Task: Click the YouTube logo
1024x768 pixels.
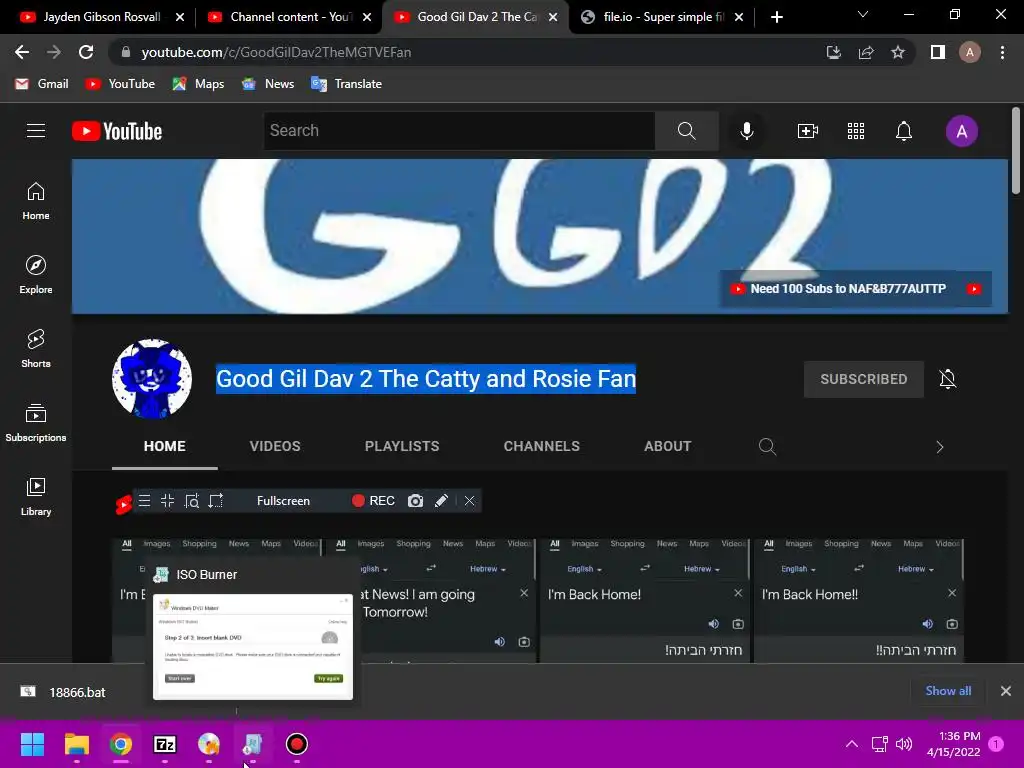Action: coord(117,131)
